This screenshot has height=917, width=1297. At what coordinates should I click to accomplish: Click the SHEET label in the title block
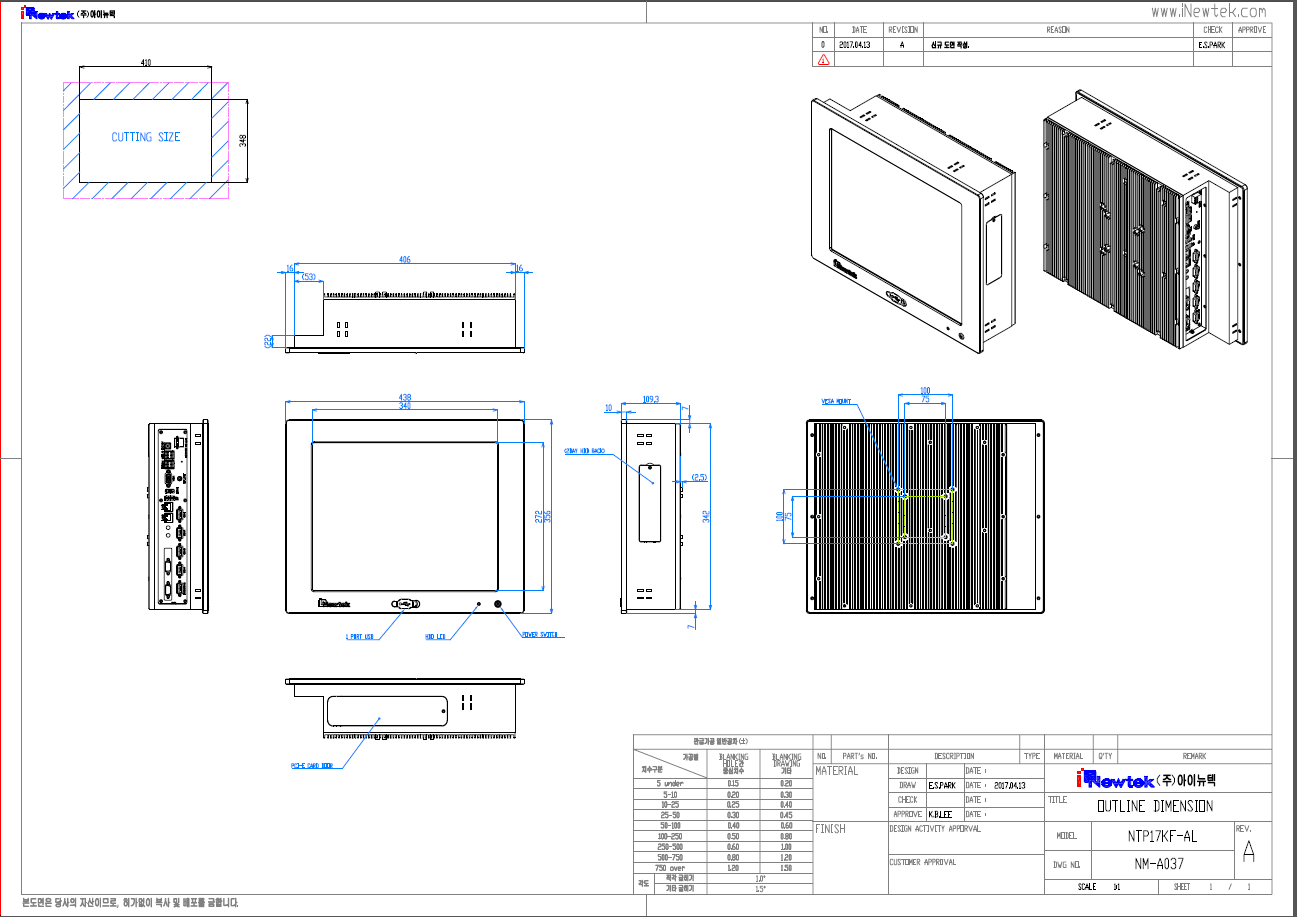[x=1182, y=887]
